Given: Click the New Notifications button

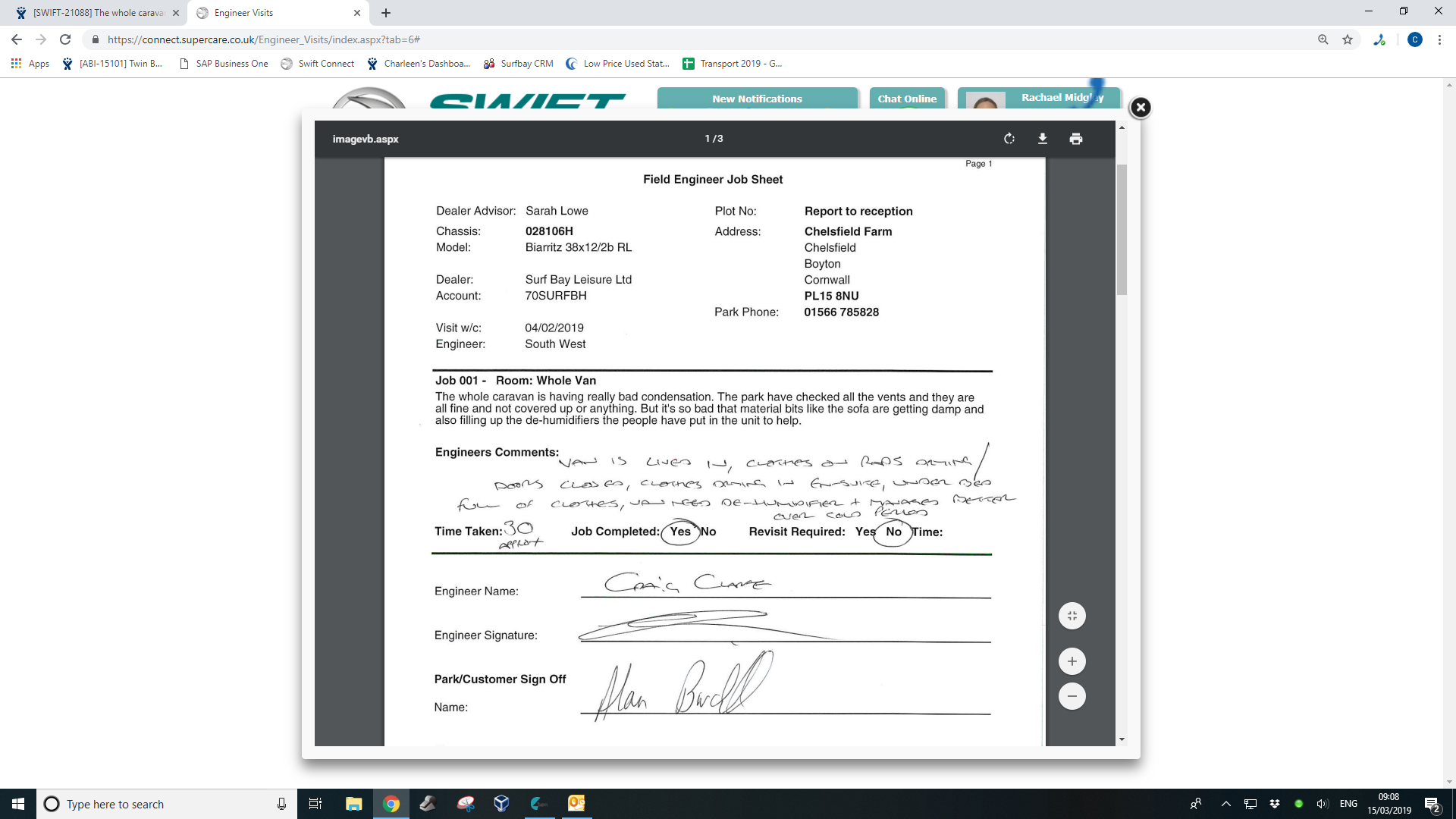Looking at the screenshot, I should pos(757,99).
